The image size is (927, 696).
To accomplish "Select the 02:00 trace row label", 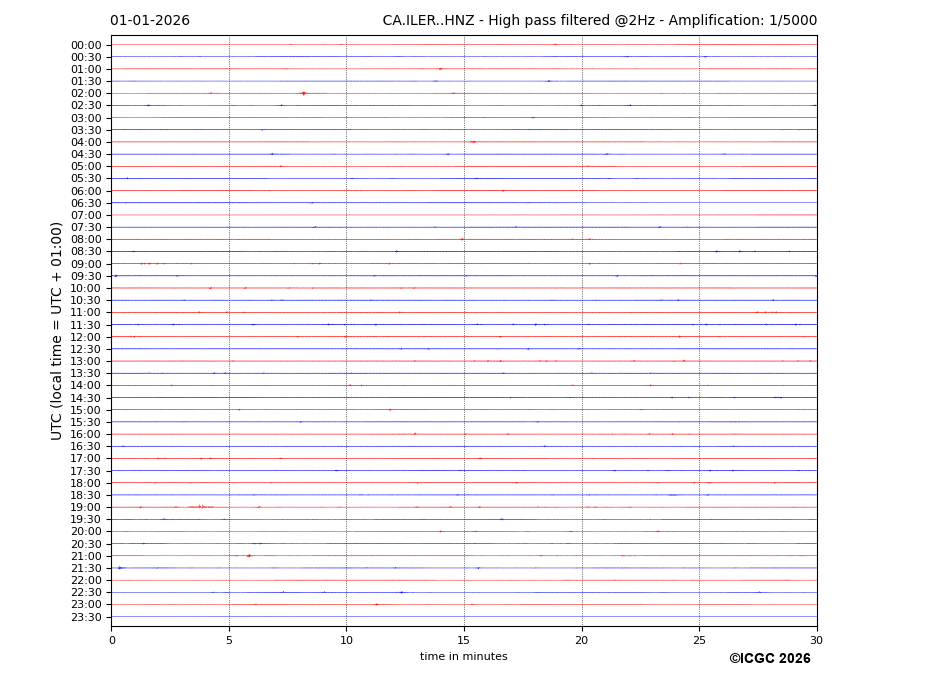I will (x=86, y=93).
